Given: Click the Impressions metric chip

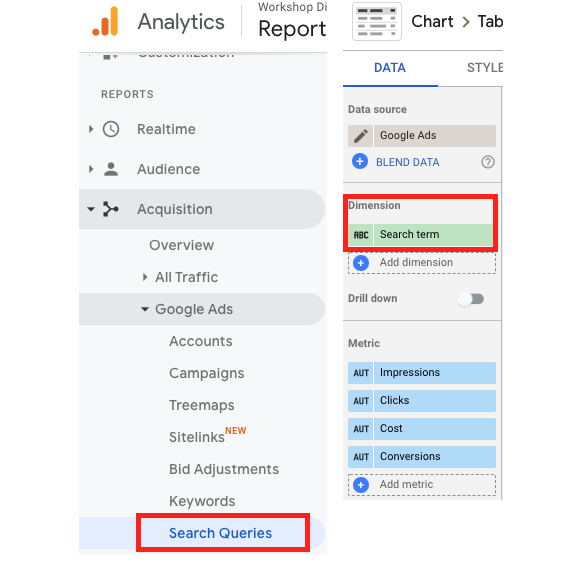Looking at the screenshot, I should (435, 373).
